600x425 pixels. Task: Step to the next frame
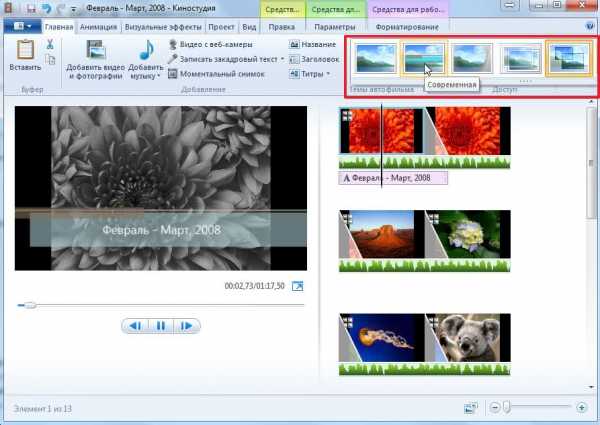coord(186,326)
